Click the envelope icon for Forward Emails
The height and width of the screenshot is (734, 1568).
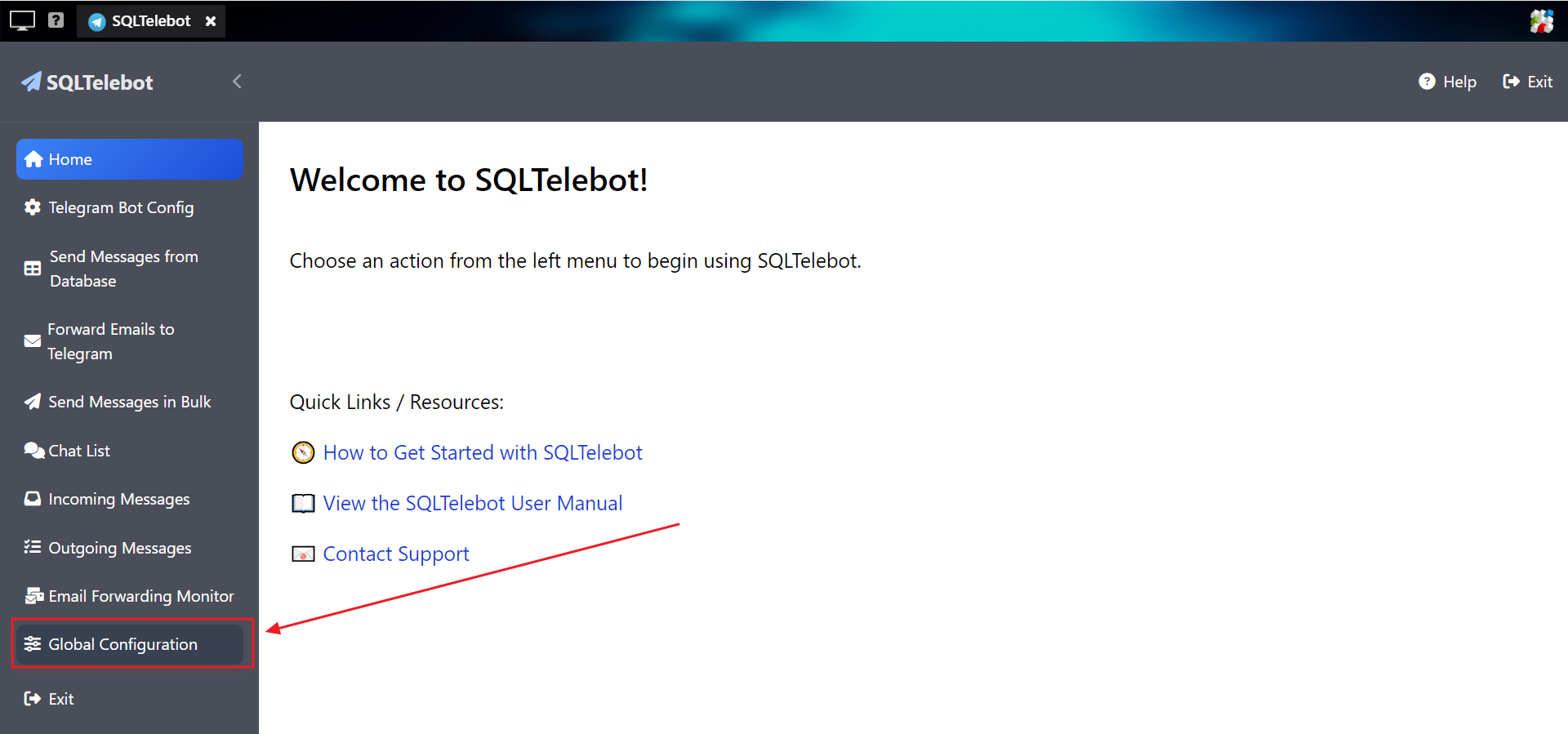33,341
